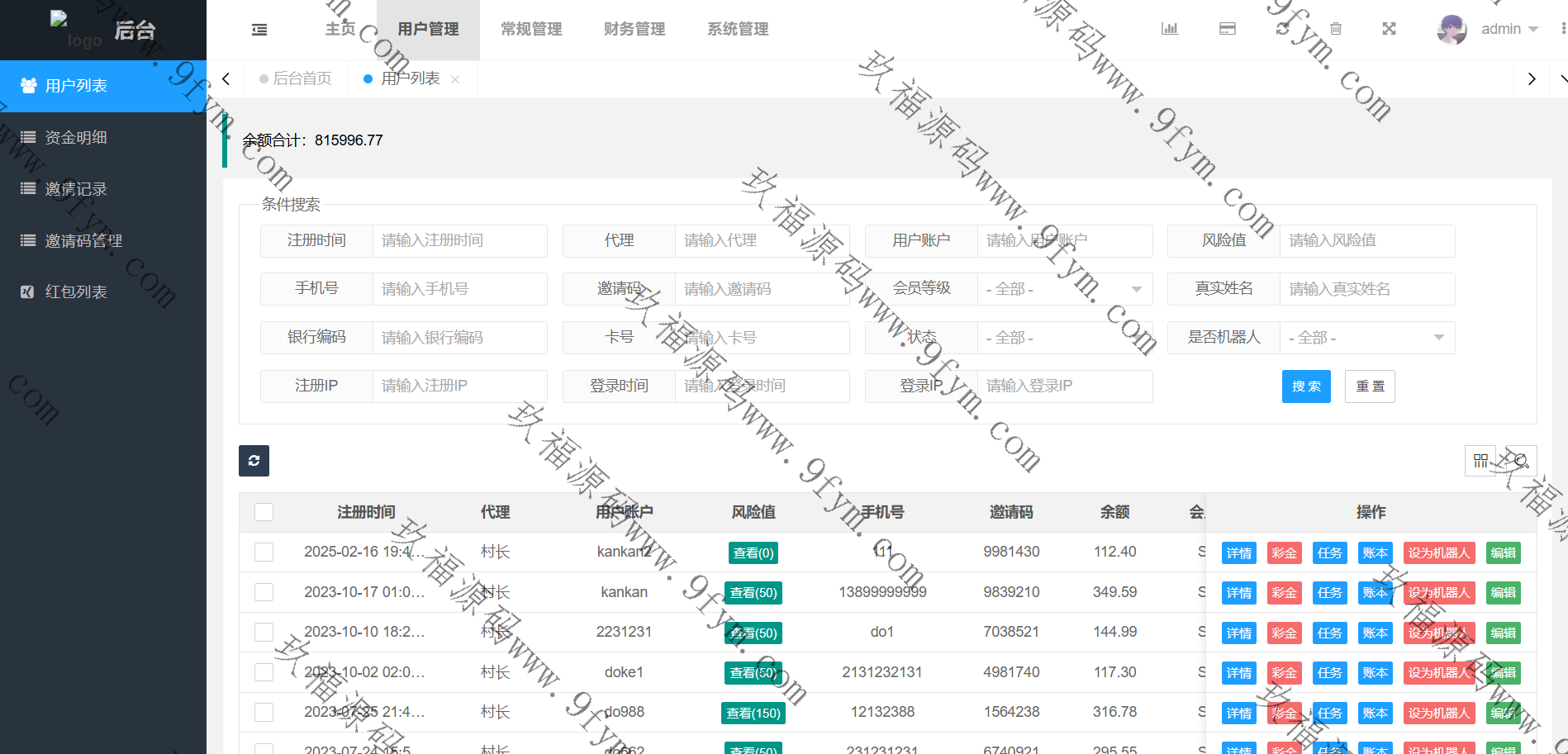Open 资金明细 in the sidebar
Screen dimensions: 1568x754
pyautogui.click(x=76, y=138)
